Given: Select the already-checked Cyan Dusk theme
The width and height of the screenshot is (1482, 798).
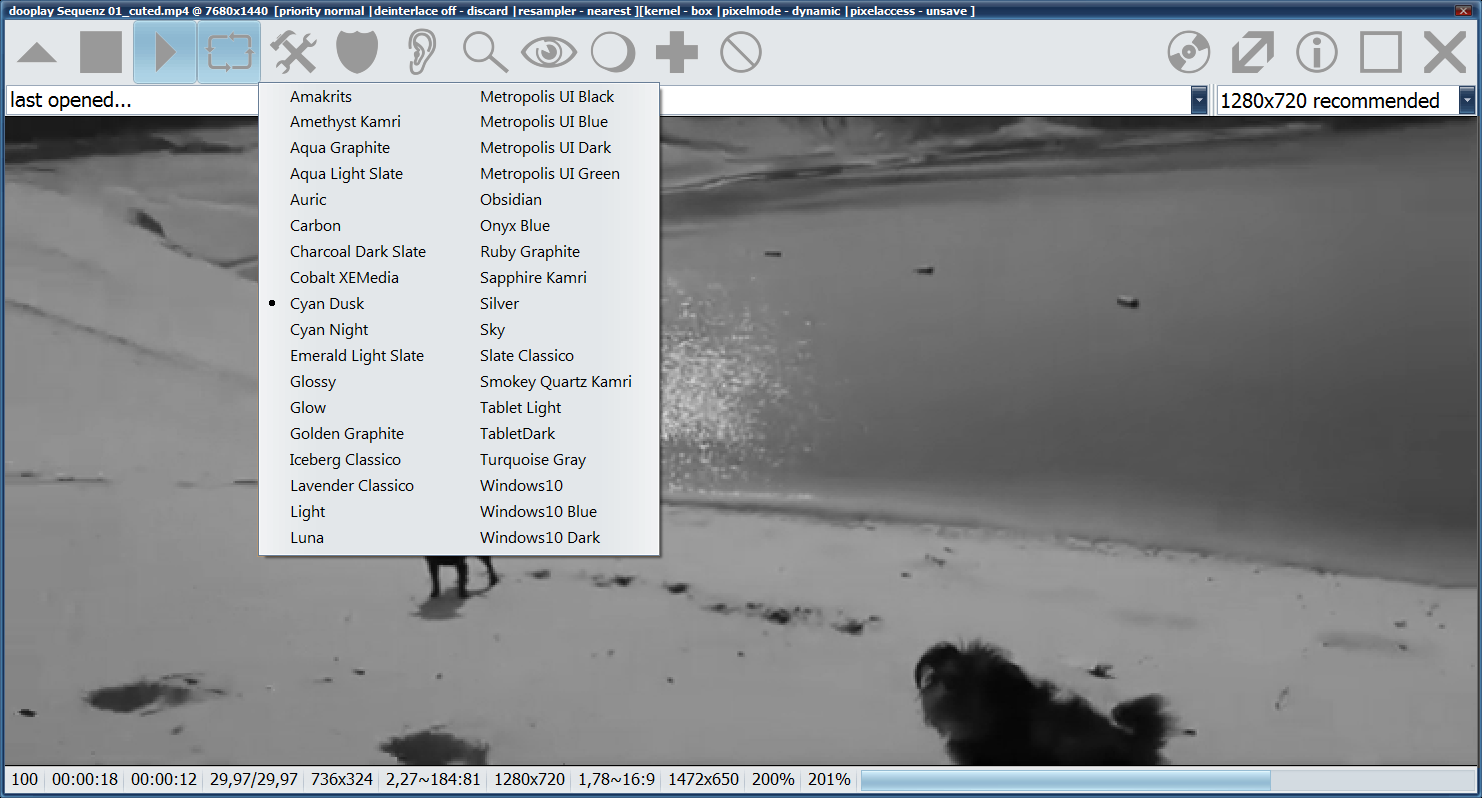Looking at the screenshot, I should pyautogui.click(x=327, y=304).
